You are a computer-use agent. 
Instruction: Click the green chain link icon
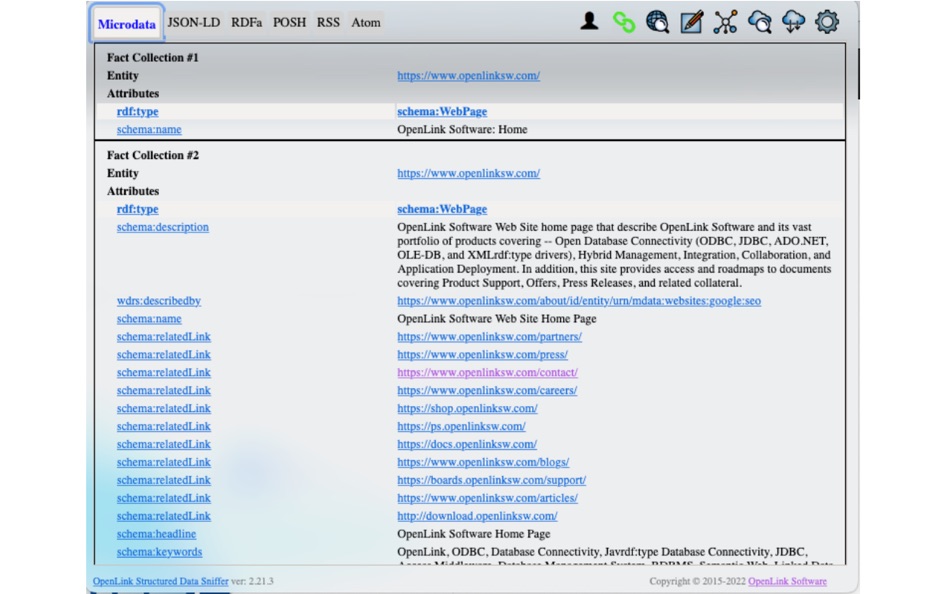tap(623, 22)
